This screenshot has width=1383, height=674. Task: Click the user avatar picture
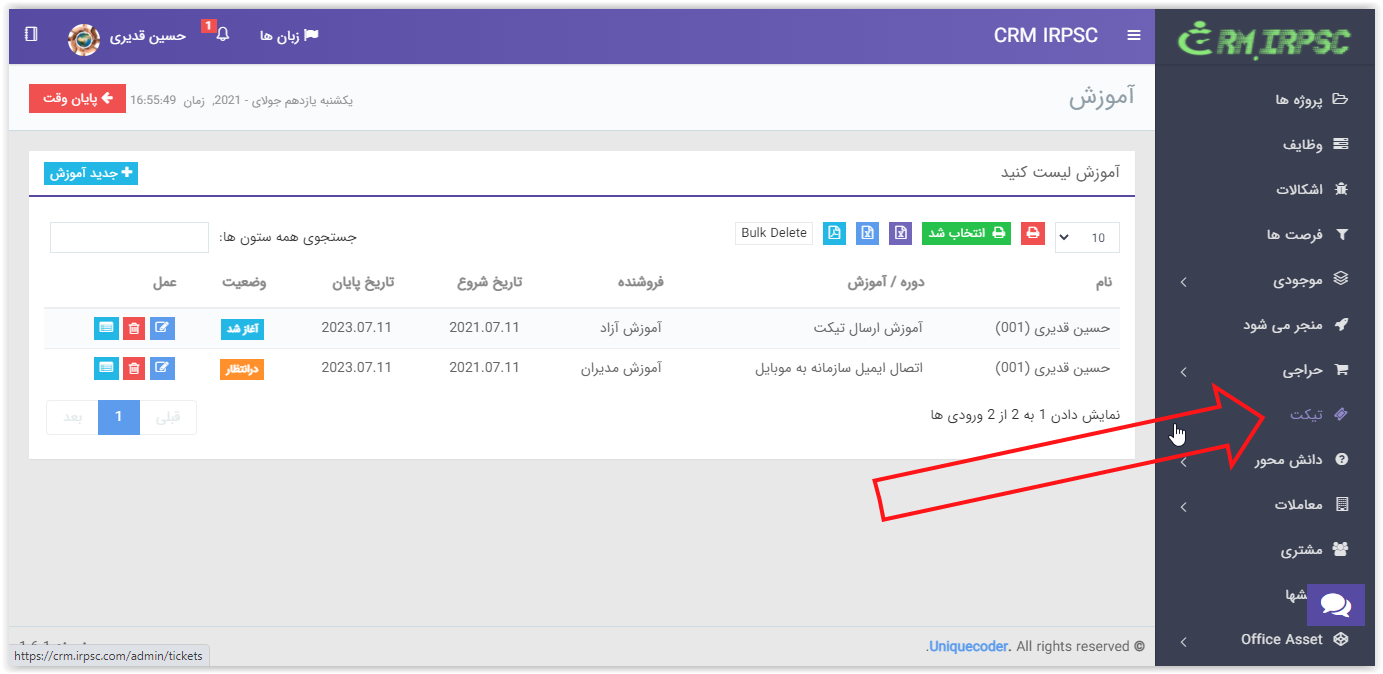(84, 36)
